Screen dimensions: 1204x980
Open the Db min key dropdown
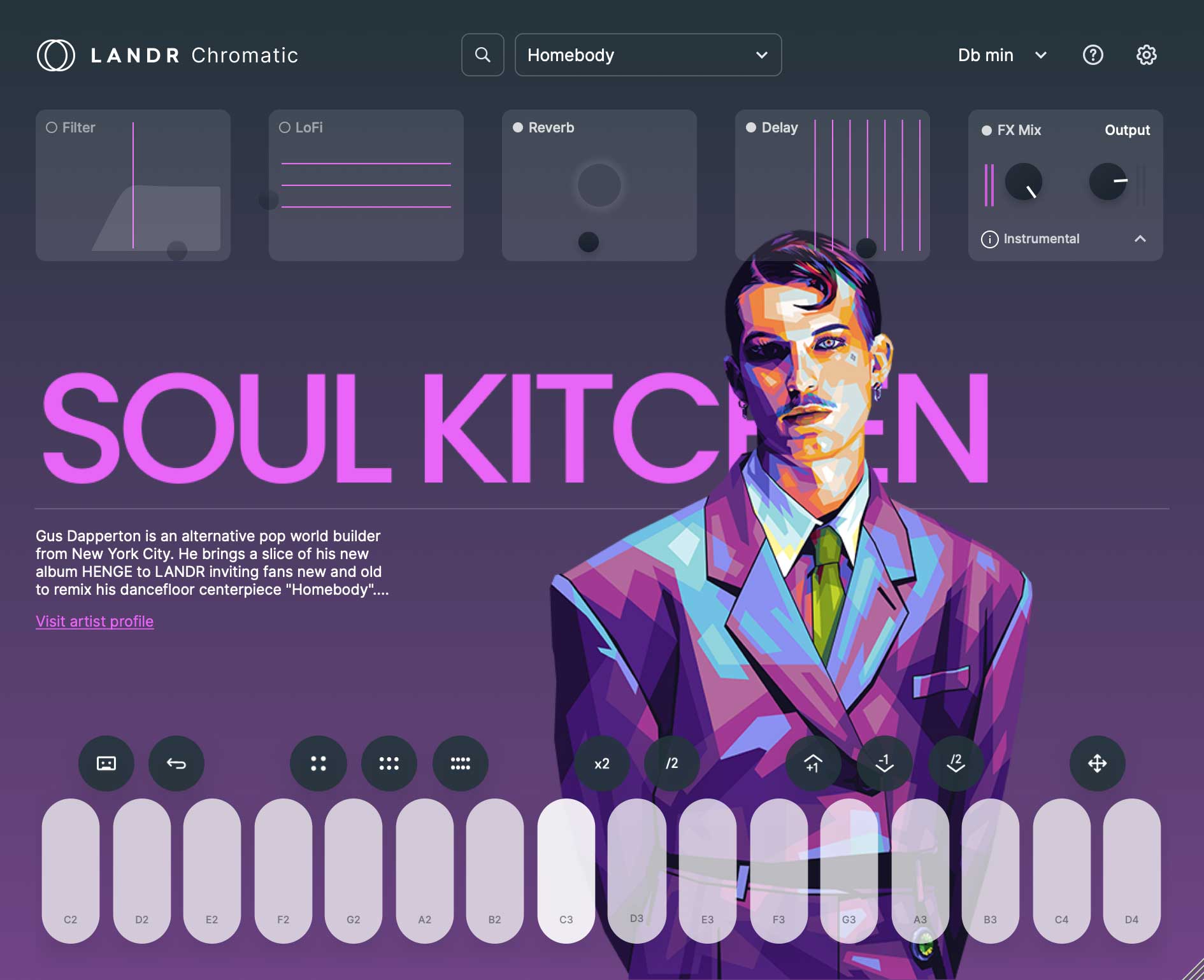1002,55
